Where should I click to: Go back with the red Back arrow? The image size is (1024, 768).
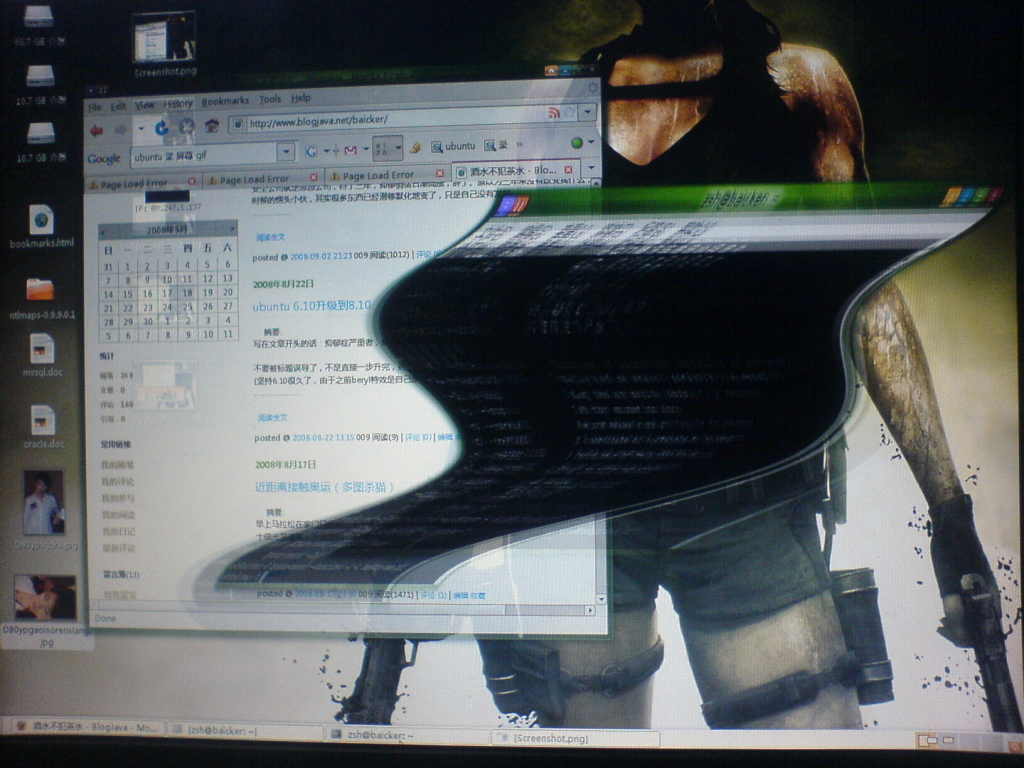point(97,131)
